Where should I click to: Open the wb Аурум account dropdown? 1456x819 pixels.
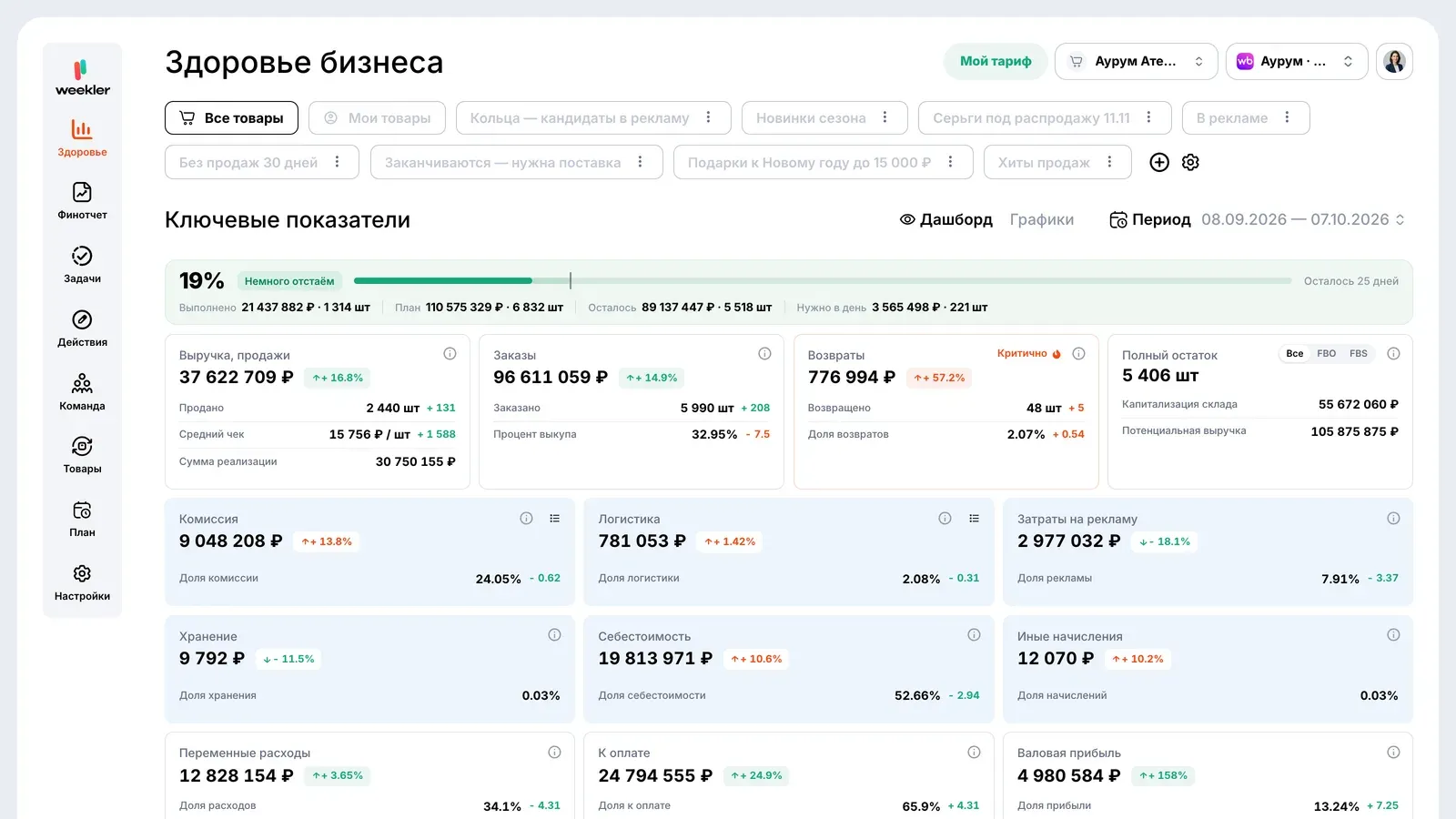(1297, 61)
